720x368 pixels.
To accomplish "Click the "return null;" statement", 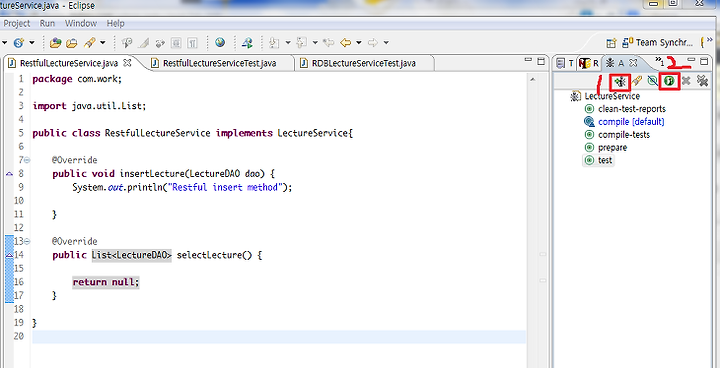I will tap(106, 282).
